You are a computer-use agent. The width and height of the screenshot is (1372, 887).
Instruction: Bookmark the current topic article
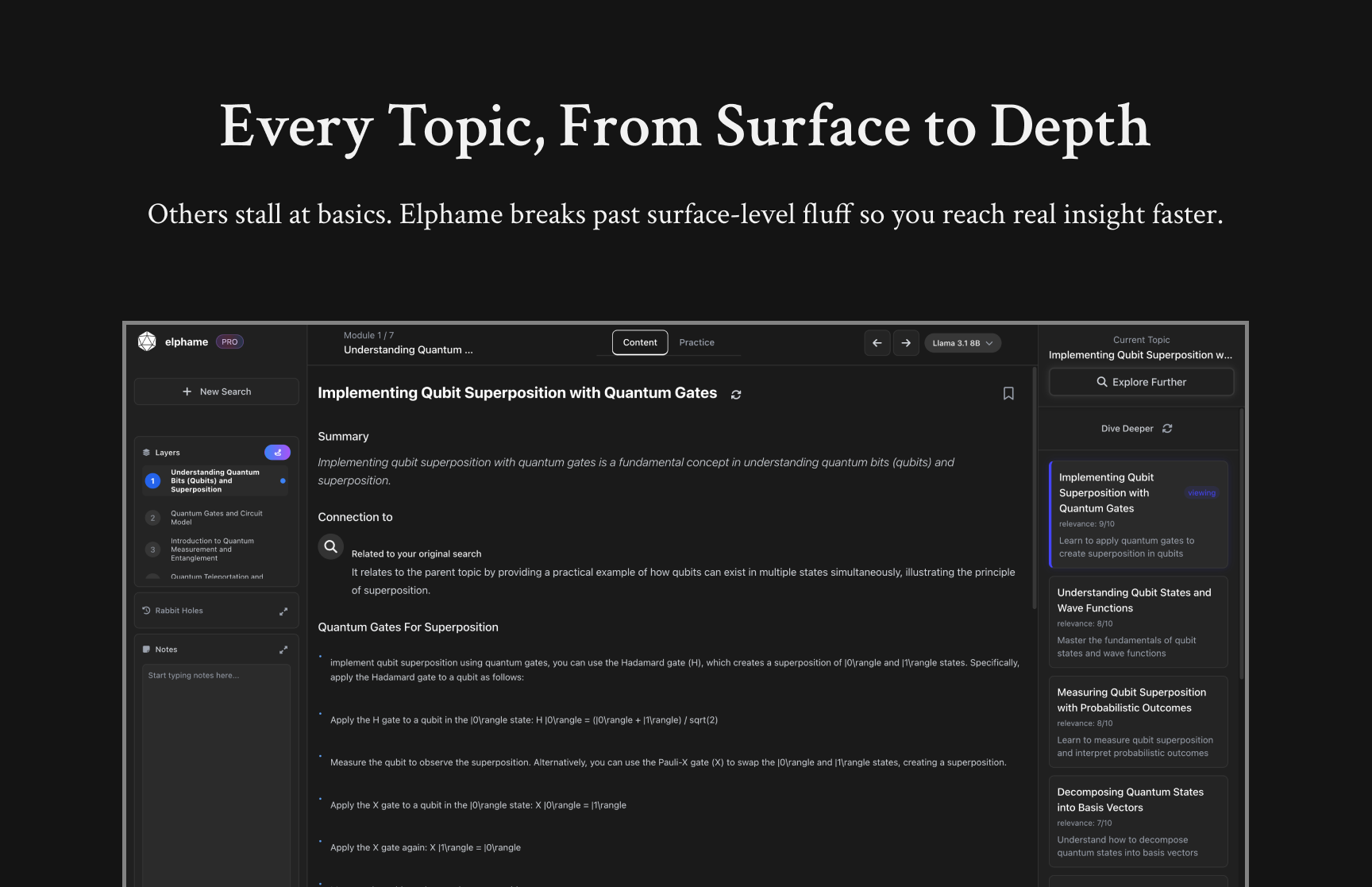coord(1008,393)
